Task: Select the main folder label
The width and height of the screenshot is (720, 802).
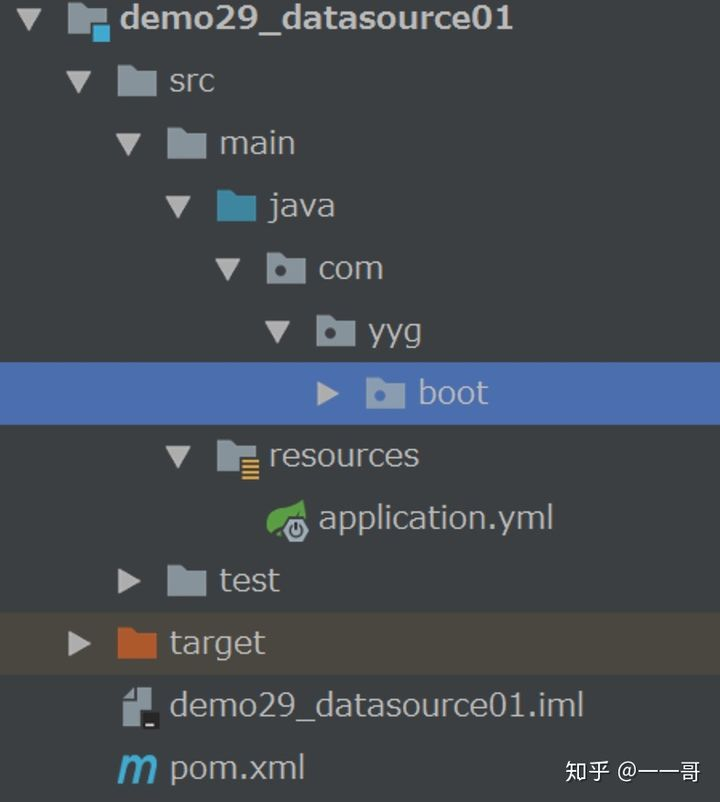Action: pyautogui.click(x=257, y=143)
